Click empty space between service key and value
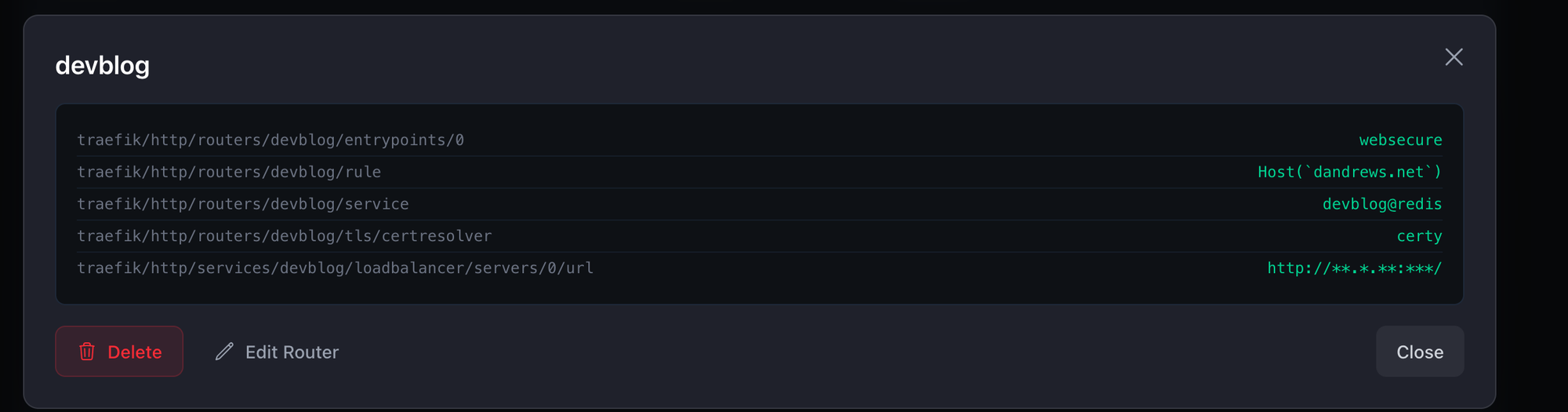Screen dimensions: 1568x412 point(862,205)
